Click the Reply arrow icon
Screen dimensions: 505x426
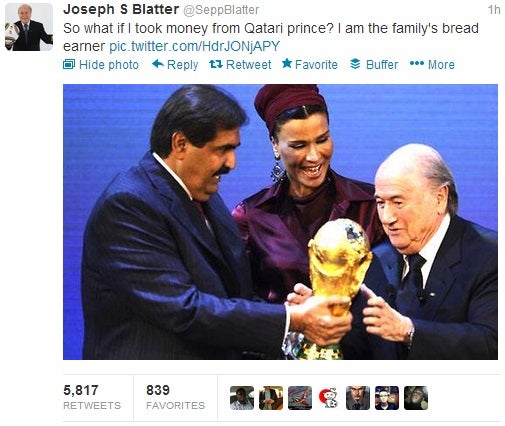click(158, 64)
